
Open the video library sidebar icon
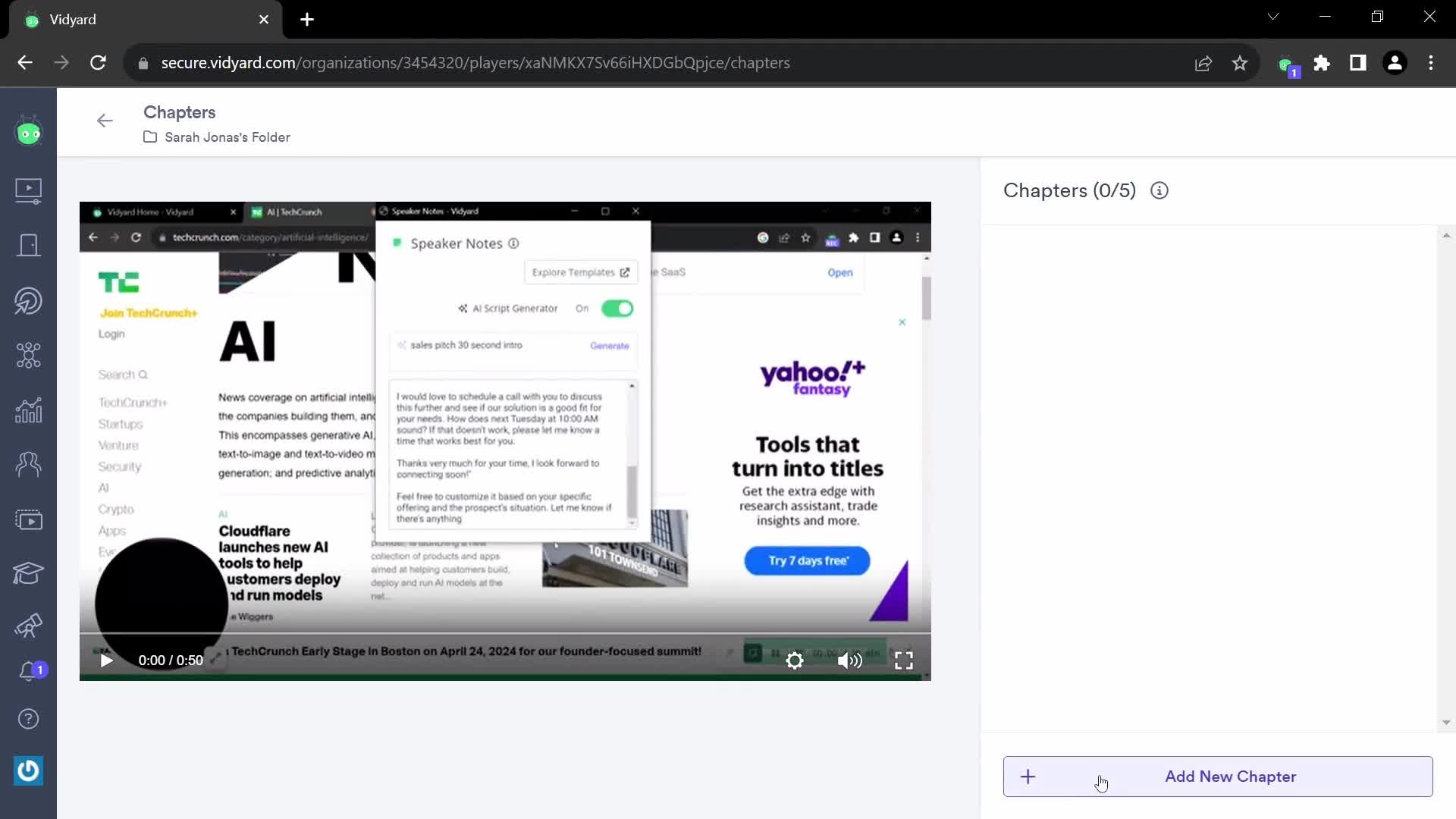click(x=28, y=190)
